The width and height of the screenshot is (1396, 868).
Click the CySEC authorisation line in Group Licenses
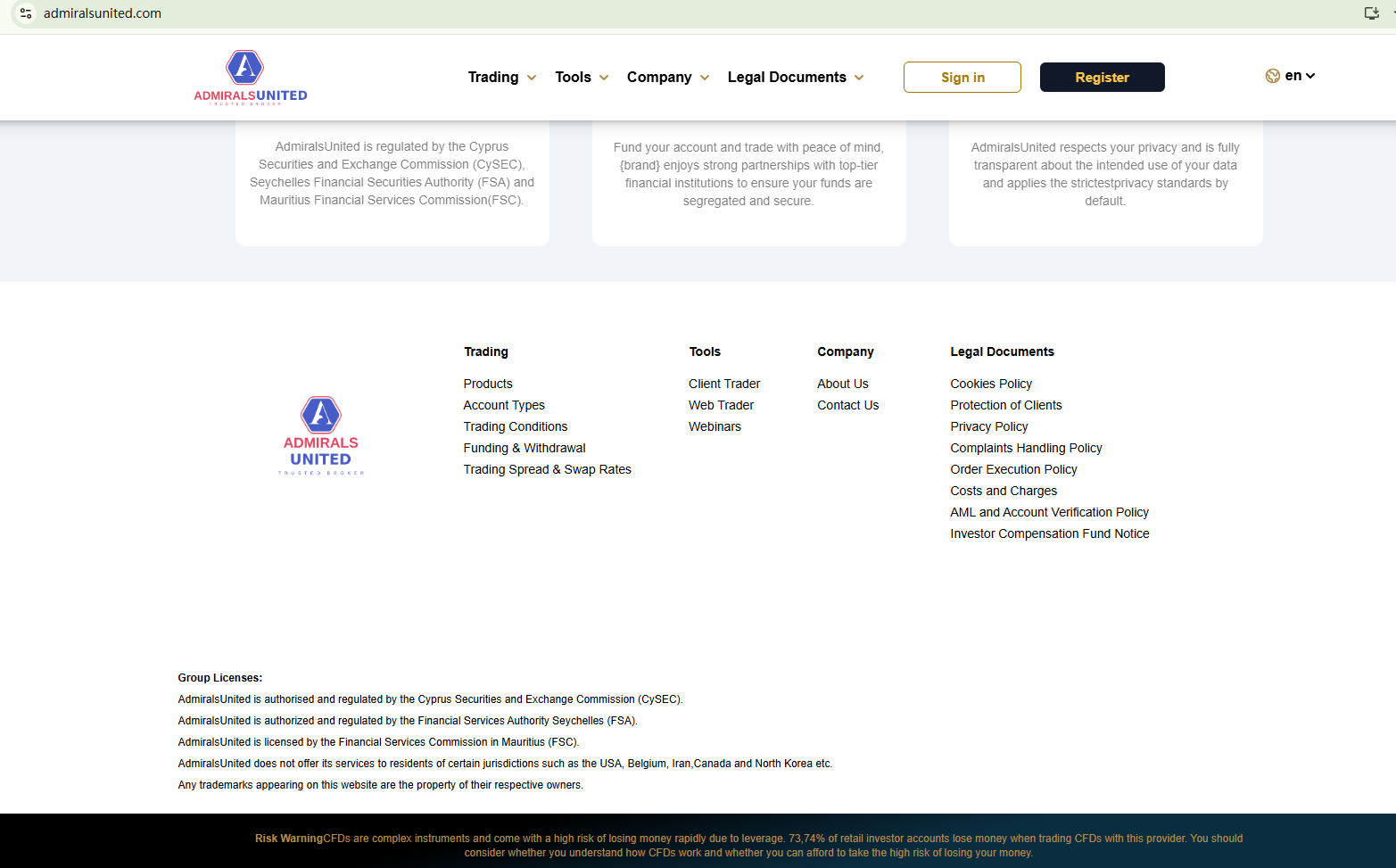430,699
